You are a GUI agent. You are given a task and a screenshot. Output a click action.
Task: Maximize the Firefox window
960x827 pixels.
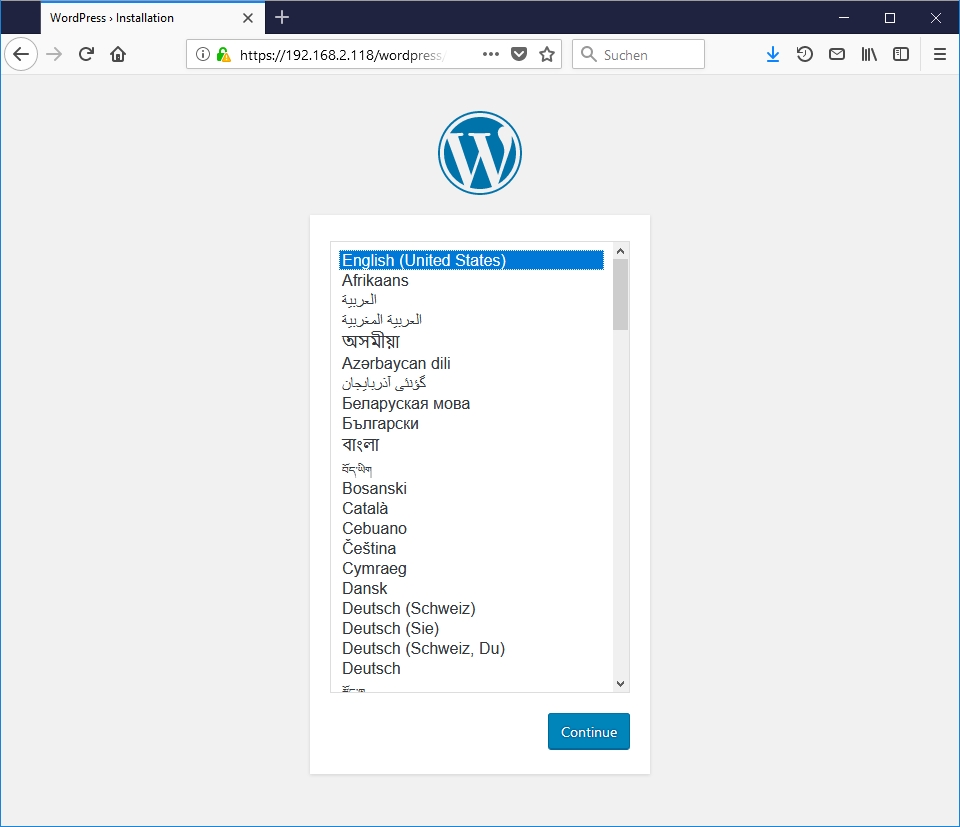890,18
